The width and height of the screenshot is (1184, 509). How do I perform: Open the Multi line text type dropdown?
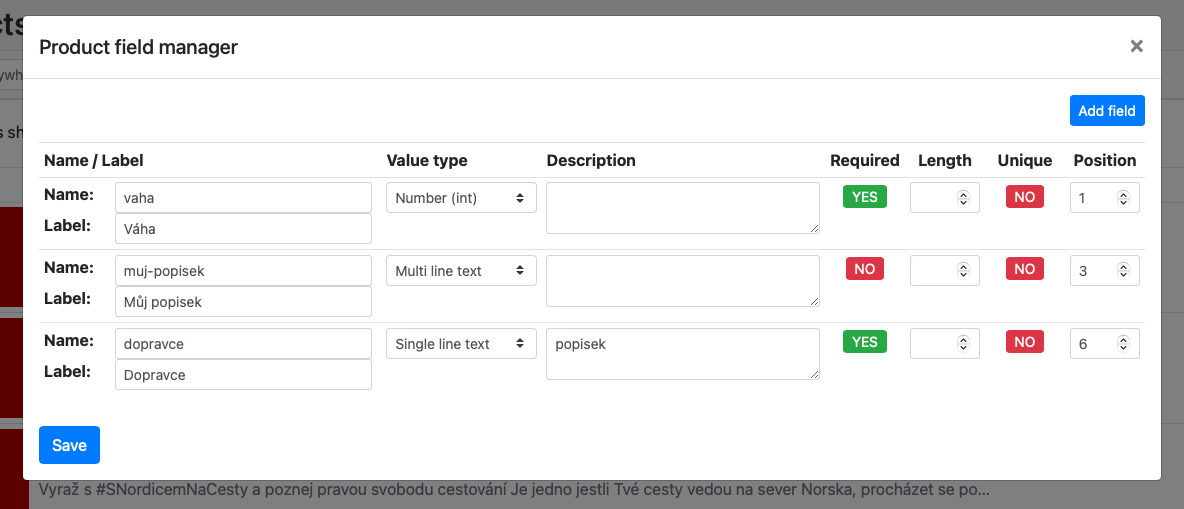coord(461,271)
